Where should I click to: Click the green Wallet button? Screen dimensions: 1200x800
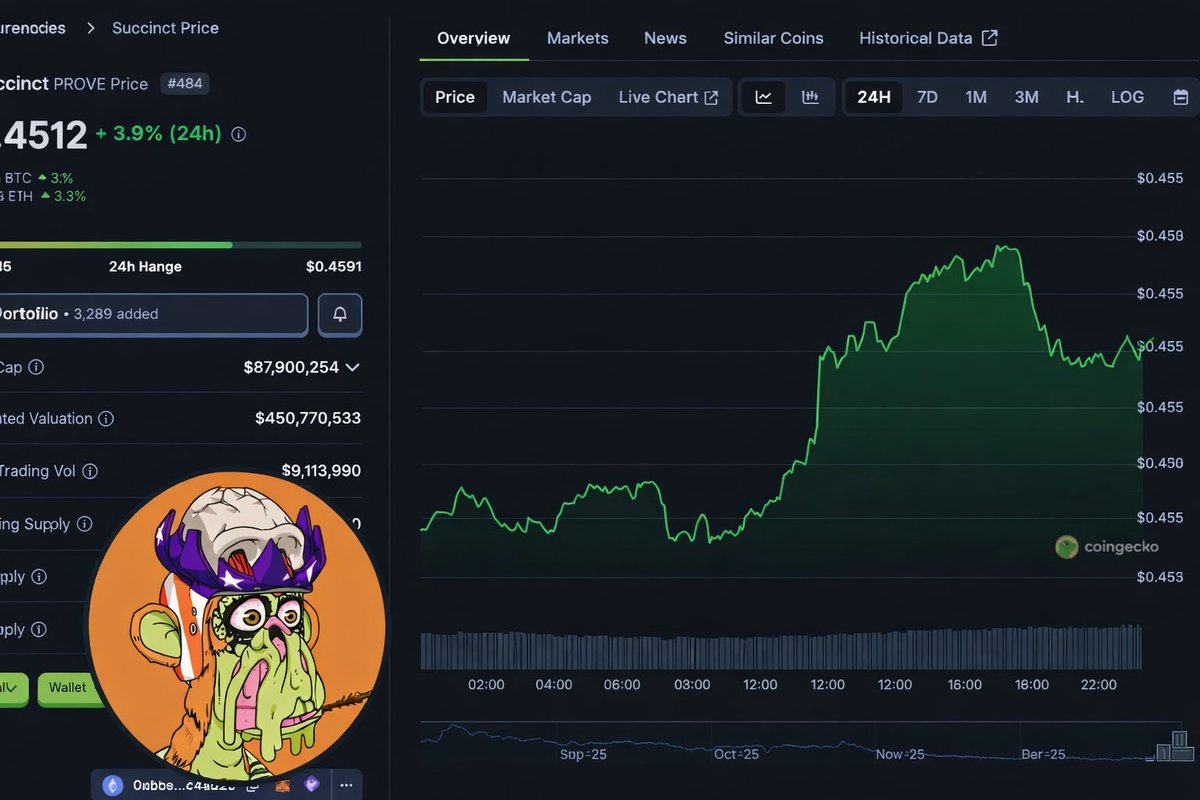[x=67, y=688]
